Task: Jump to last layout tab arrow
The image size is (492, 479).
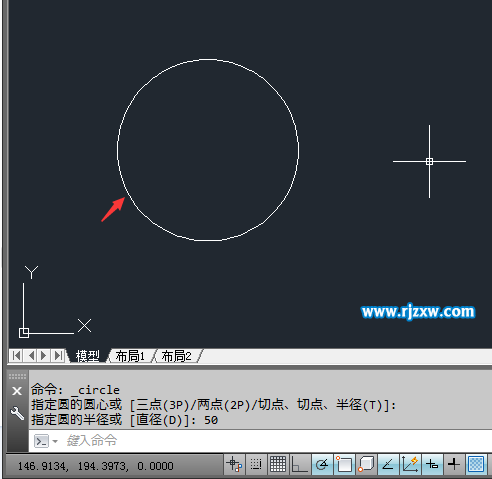Action: coord(58,356)
